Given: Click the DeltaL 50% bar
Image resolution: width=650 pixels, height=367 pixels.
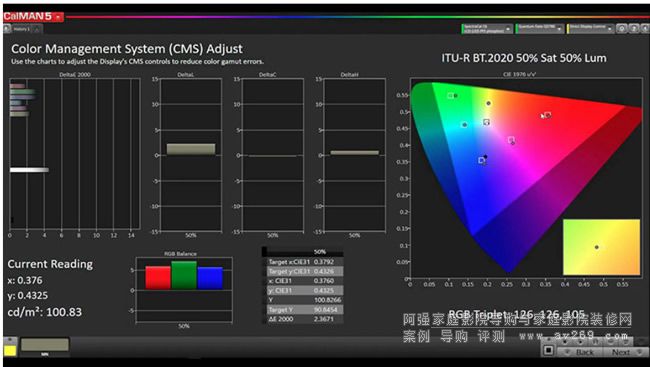Looking at the screenshot, I should pyautogui.click(x=191, y=149).
